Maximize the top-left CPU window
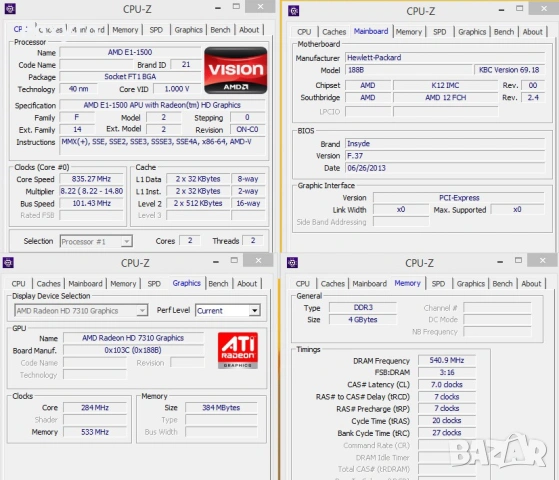The height and width of the screenshot is (480, 559). point(236,6)
